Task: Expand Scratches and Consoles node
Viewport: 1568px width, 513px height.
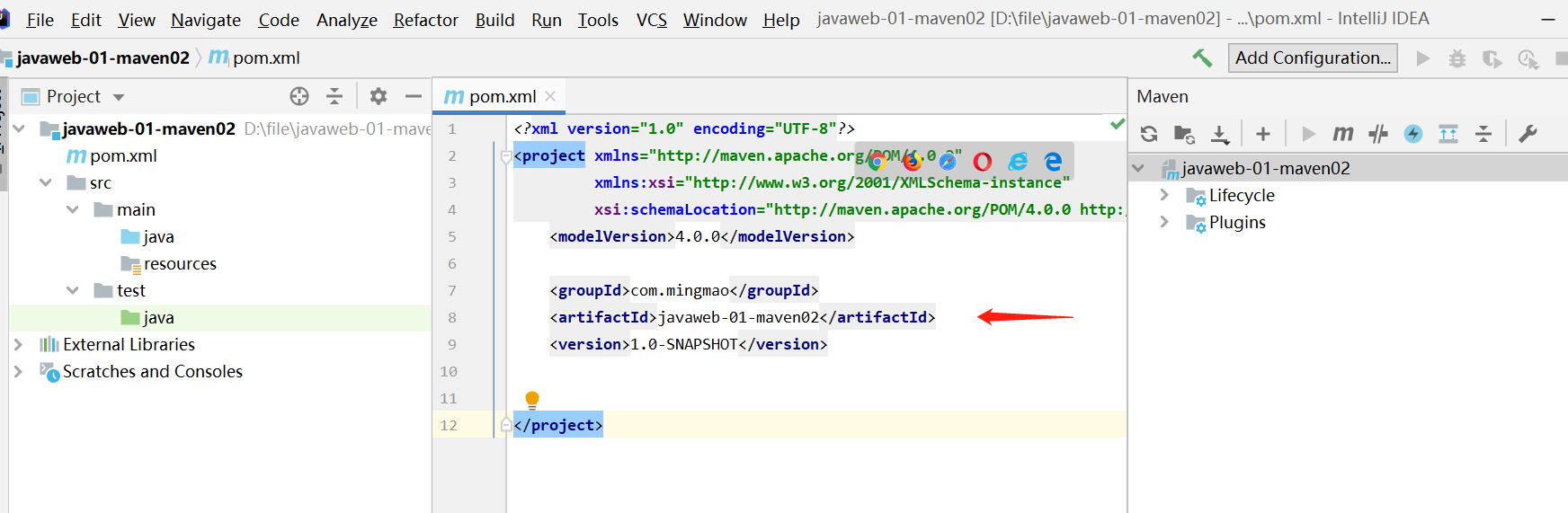Action: (x=18, y=371)
